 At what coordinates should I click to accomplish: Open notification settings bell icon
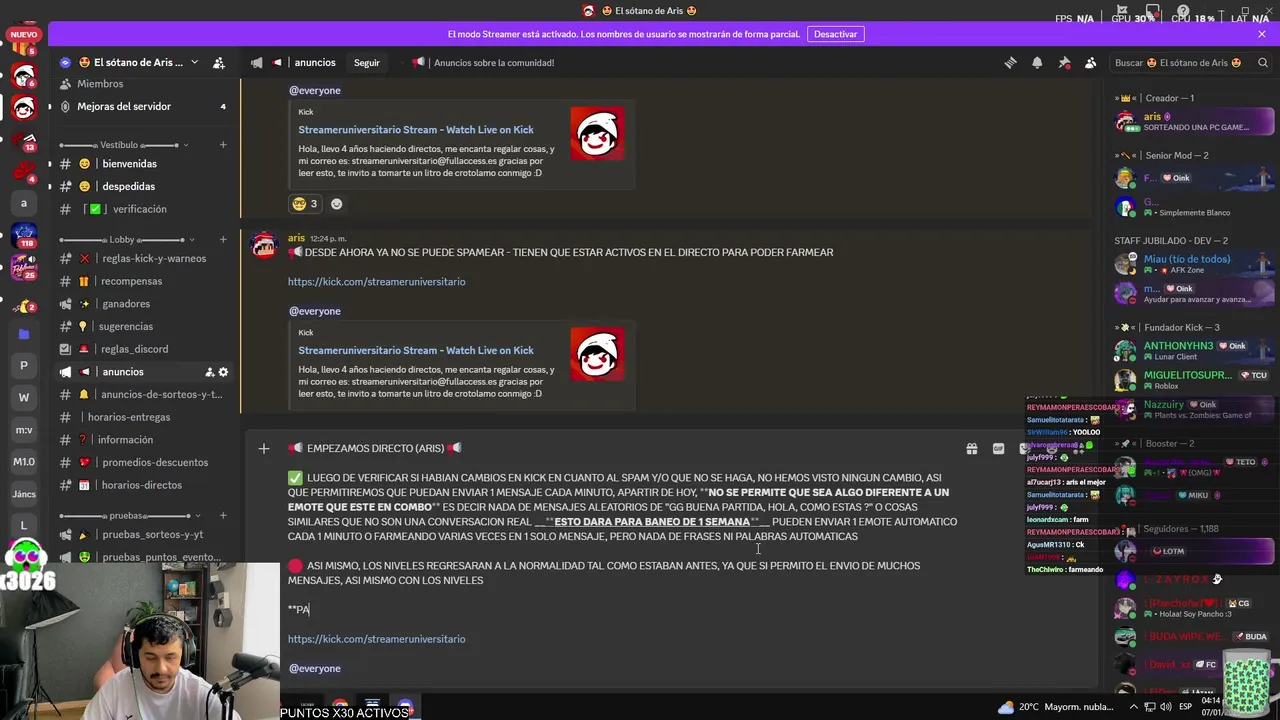[1037, 62]
